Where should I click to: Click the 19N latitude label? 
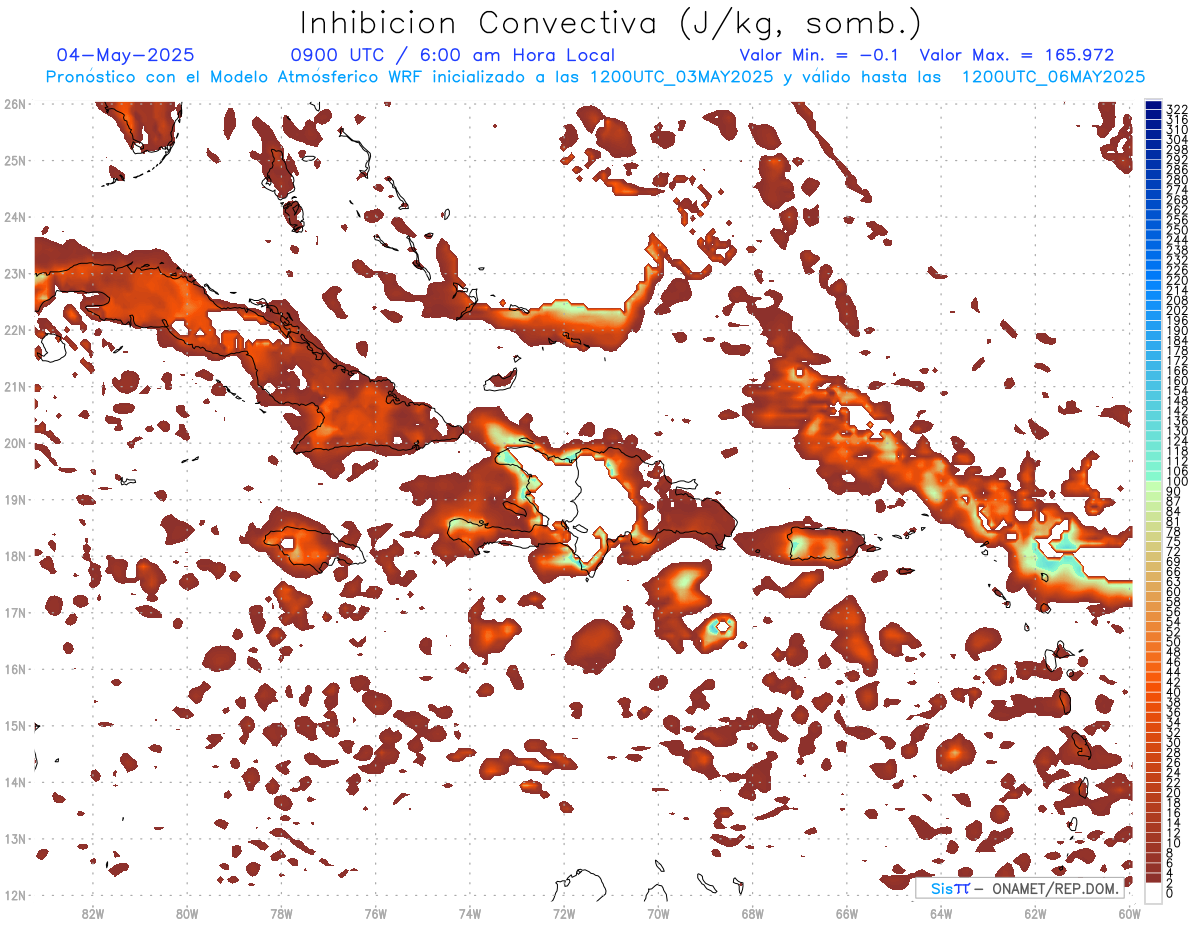click(14, 499)
